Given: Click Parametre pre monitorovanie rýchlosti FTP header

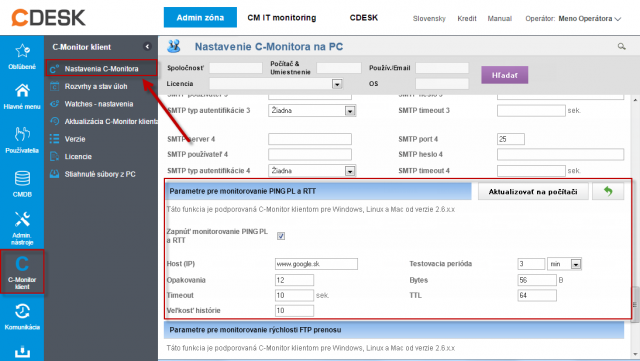Looking at the screenshot, I should (x=394, y=330).
